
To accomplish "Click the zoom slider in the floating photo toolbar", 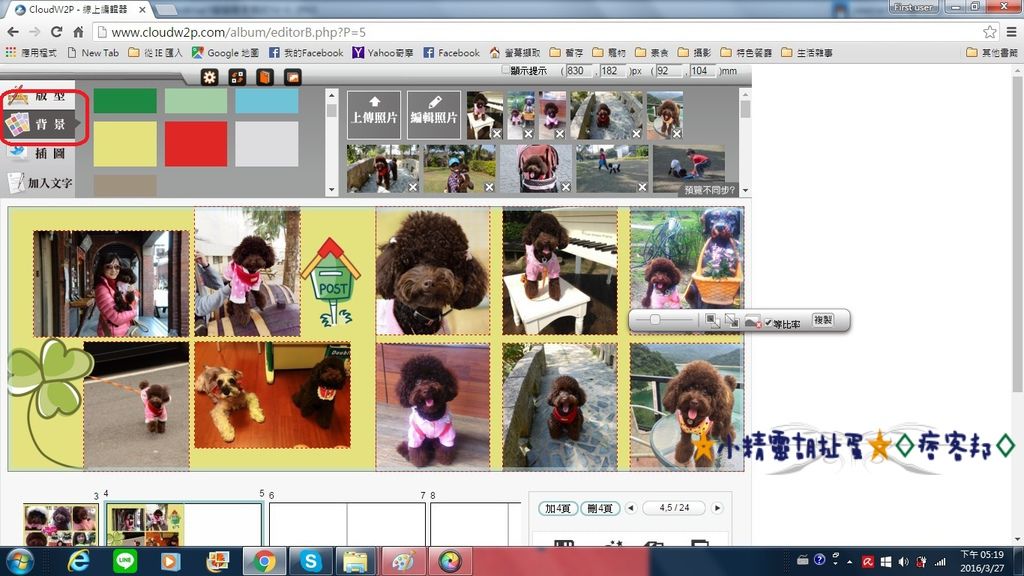I will pos(664,320).
